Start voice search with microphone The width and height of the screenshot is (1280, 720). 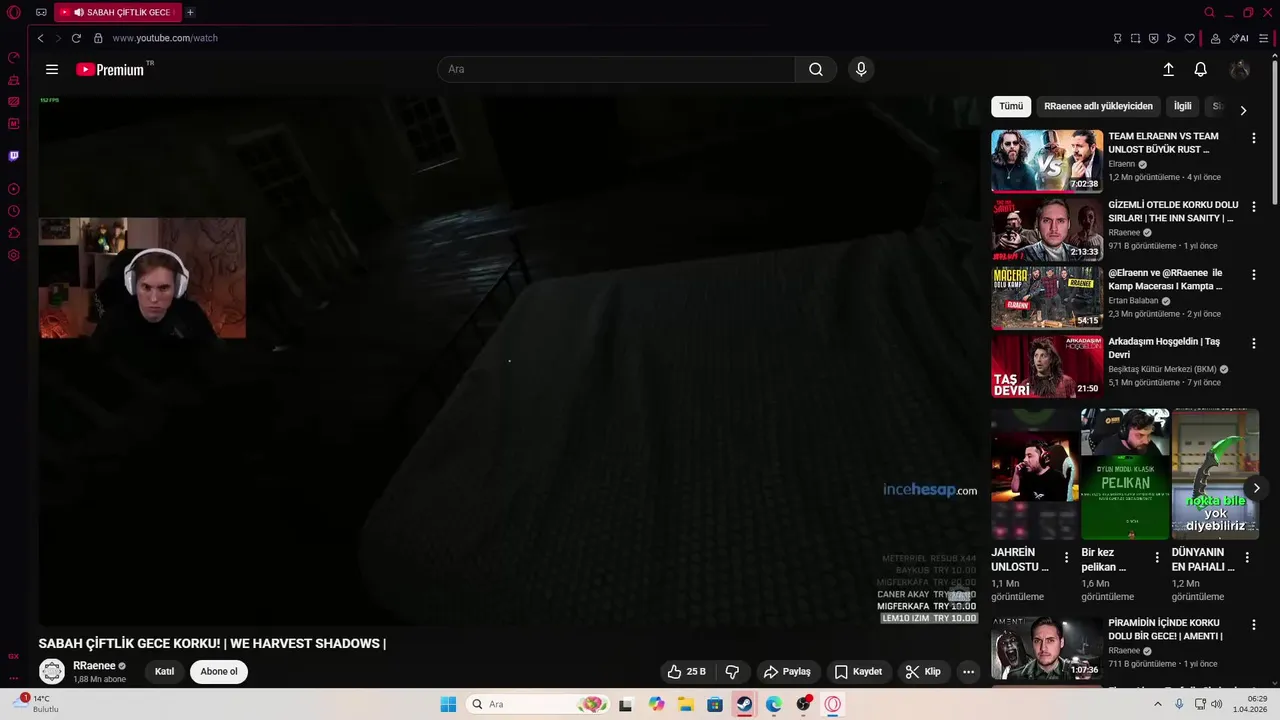pyautogui.click(x=861, y=69)
